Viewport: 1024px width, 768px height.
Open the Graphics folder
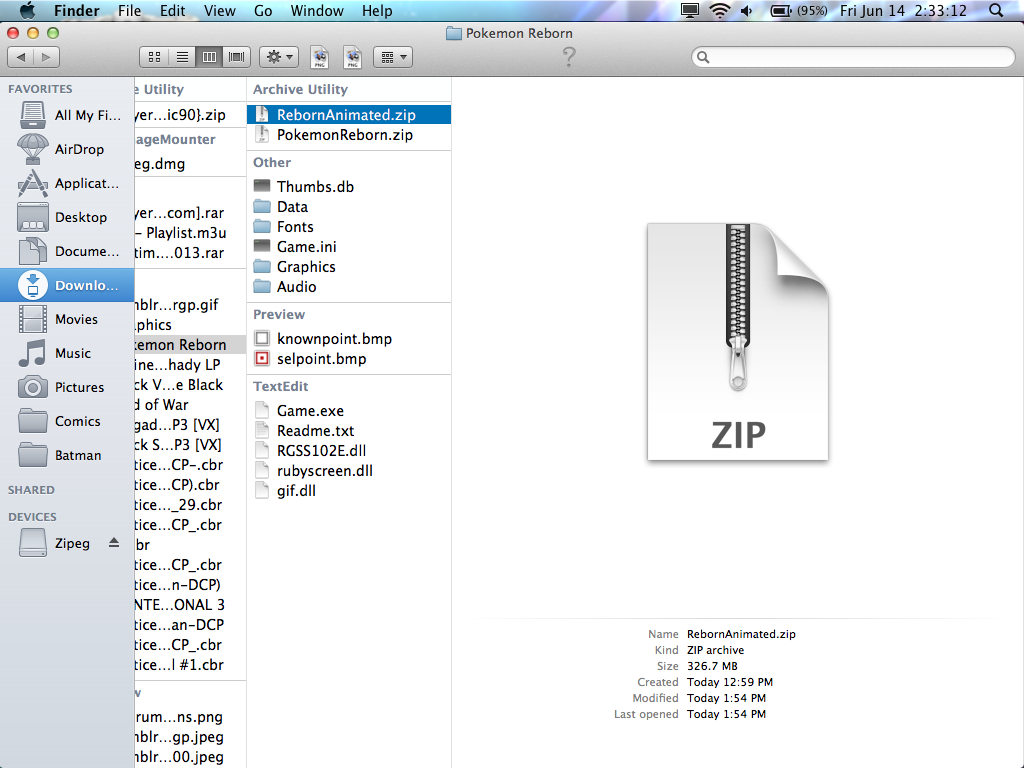tap(305, 267)
